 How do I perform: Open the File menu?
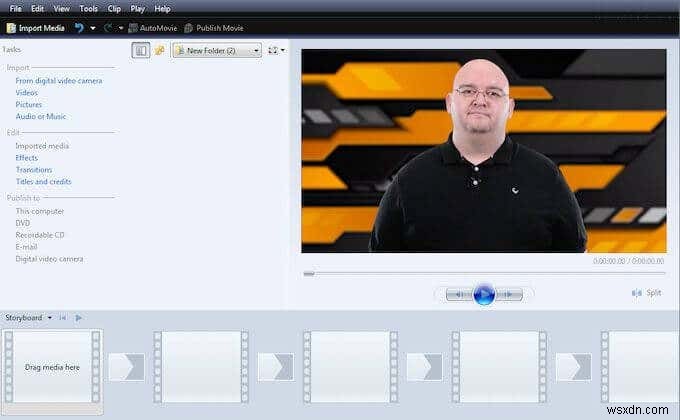(x=15, y=9)
